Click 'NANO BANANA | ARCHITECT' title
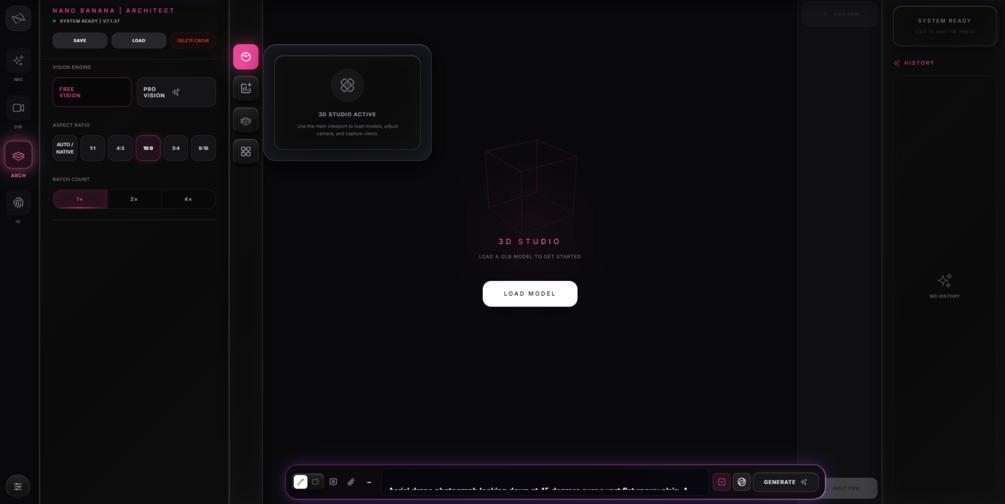Screen dimensions: 1005x504 click(x=113, y=10)
